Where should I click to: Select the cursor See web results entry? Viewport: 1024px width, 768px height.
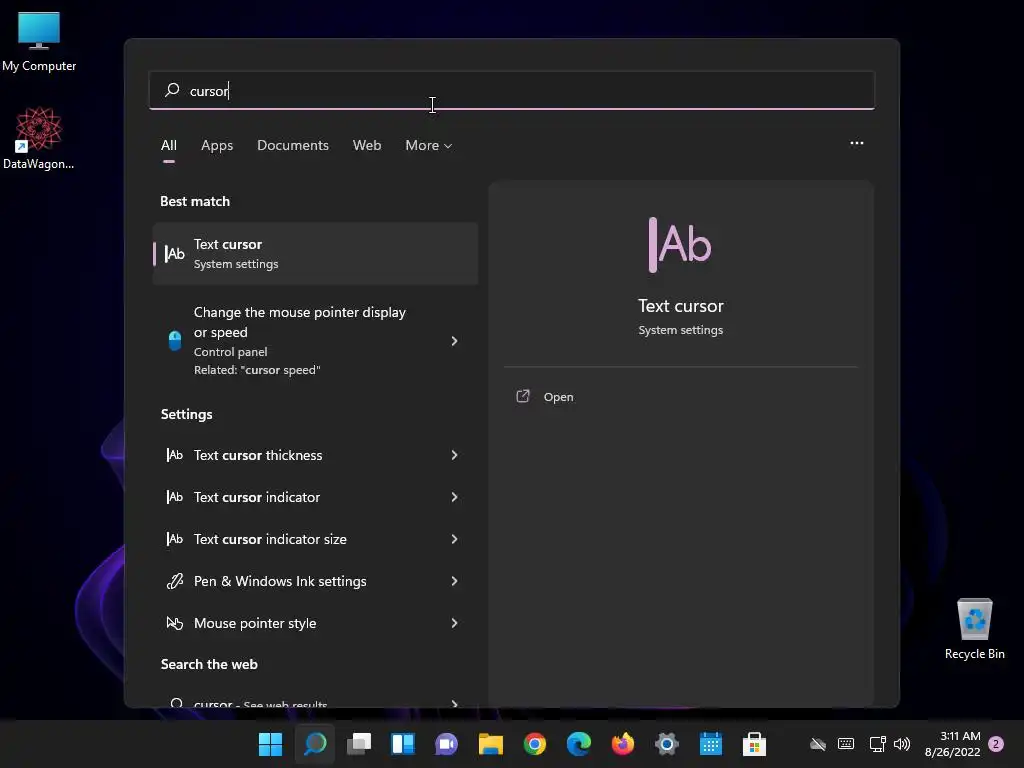(x=315, y=701)
